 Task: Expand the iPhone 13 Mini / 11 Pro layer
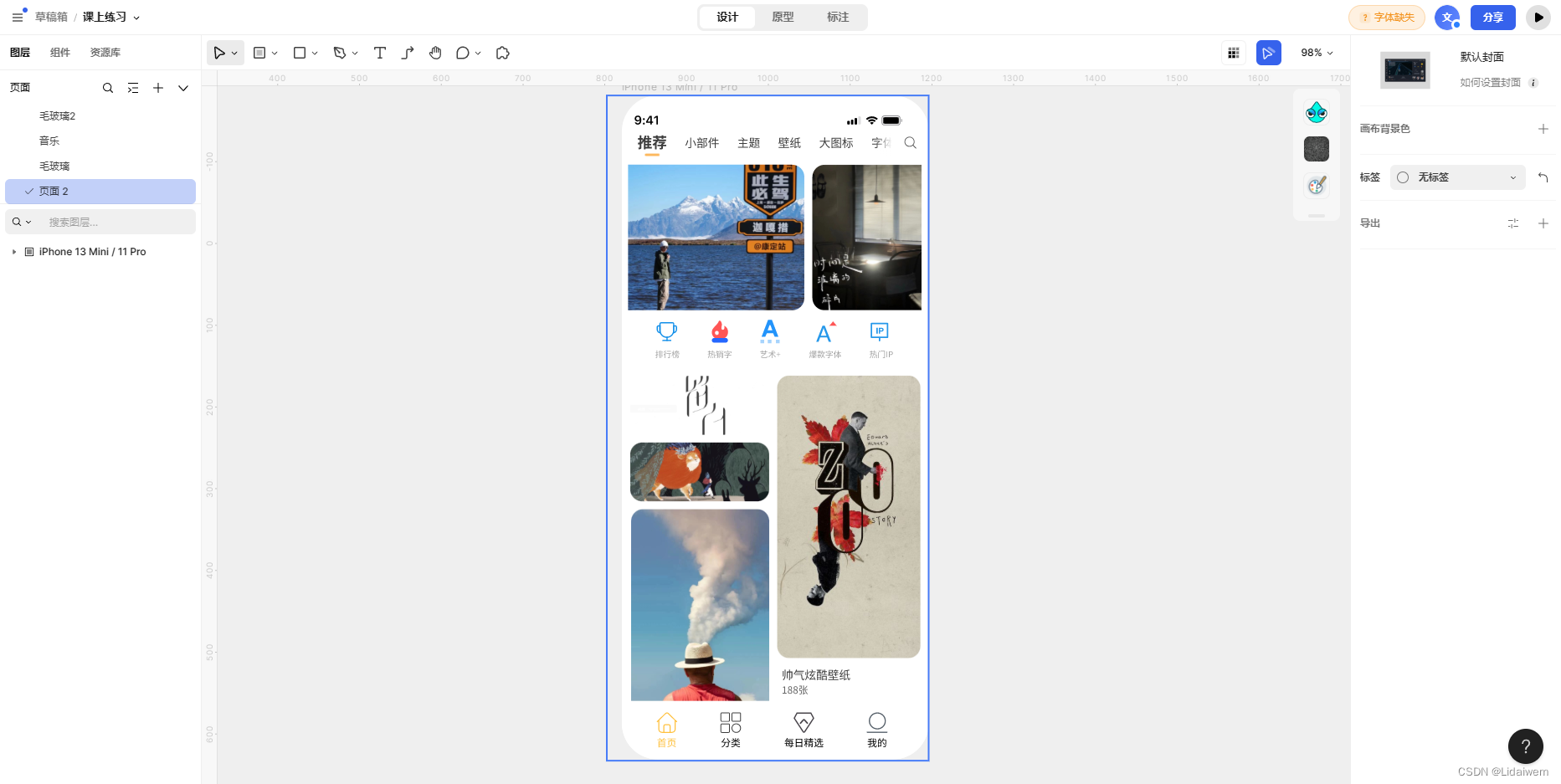pos(14,252)
